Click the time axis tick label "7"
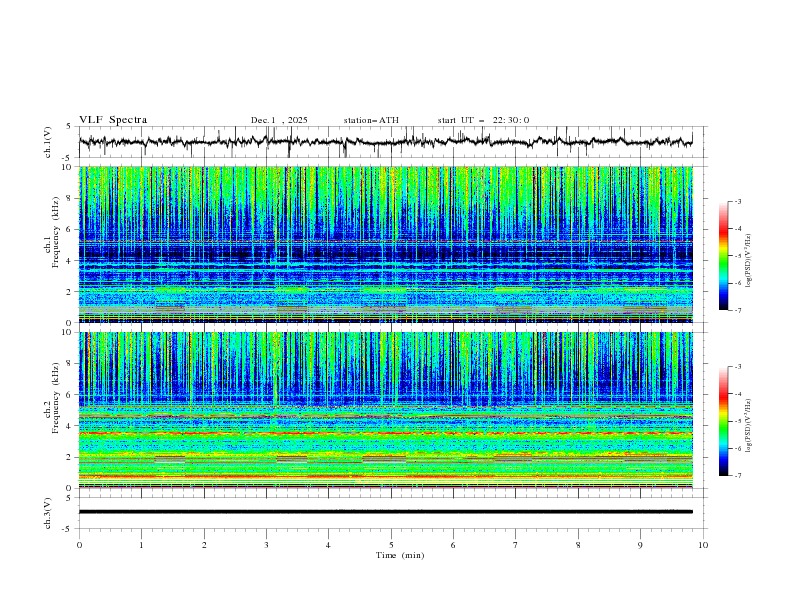 [x=516, y=545]
